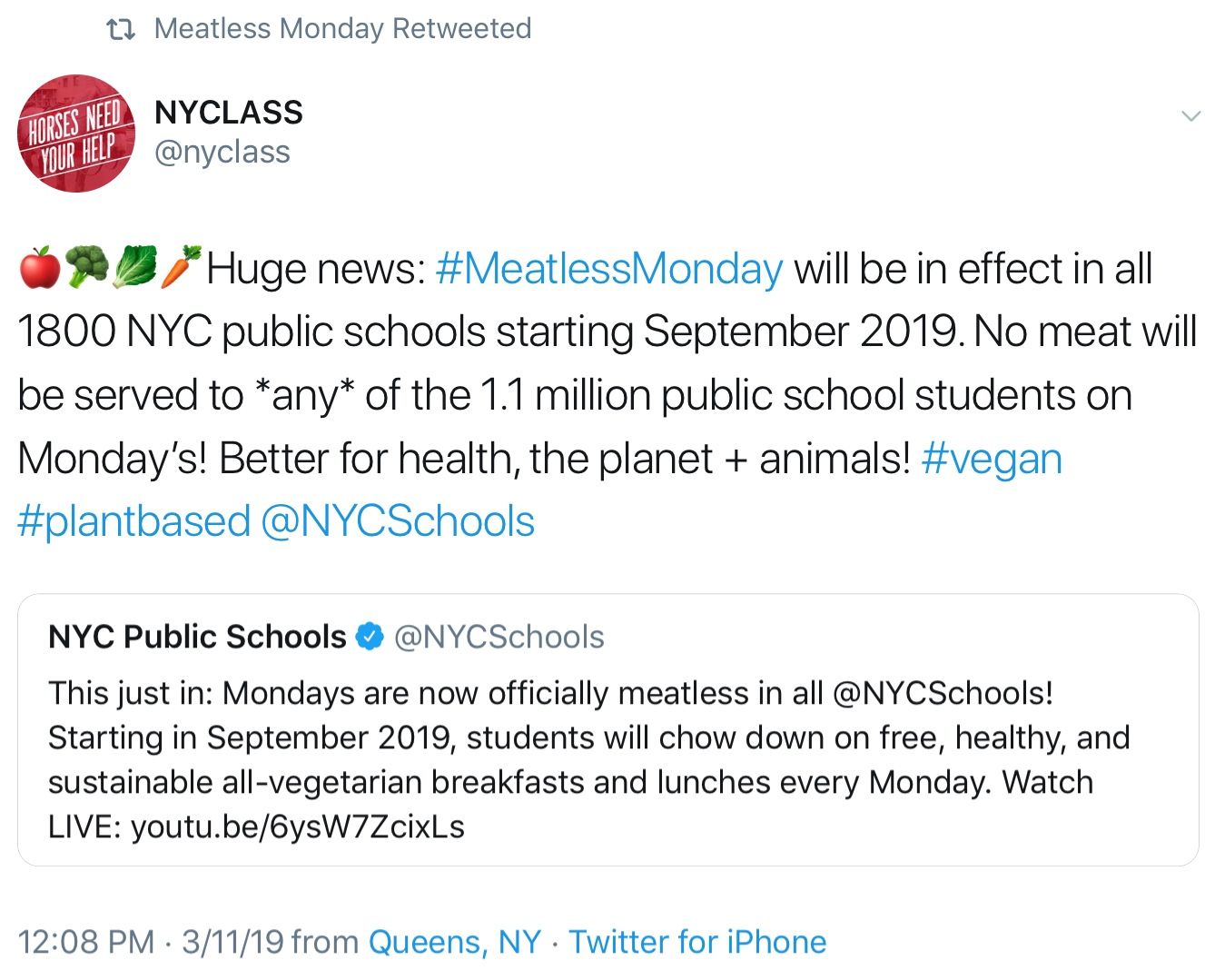Click the carrot emoji

coord(181,266)
